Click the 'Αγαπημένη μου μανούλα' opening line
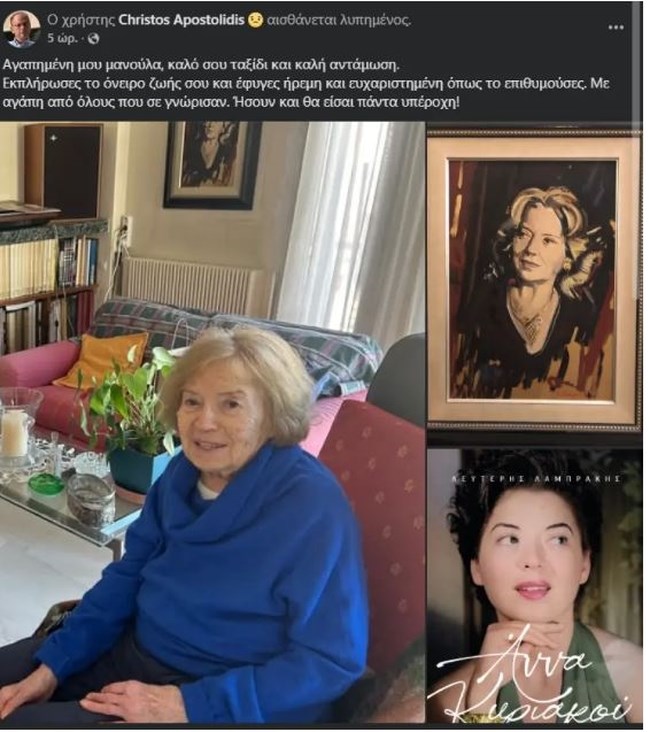The image size is (650, 732). [201, 64]
